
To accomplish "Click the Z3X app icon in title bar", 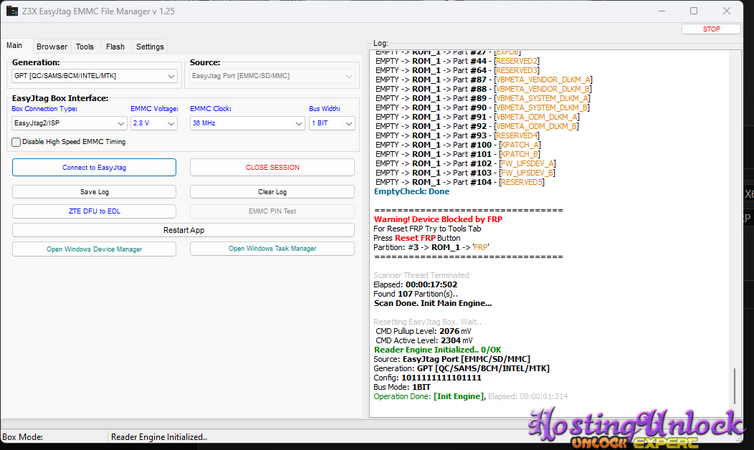I will 13,10.
